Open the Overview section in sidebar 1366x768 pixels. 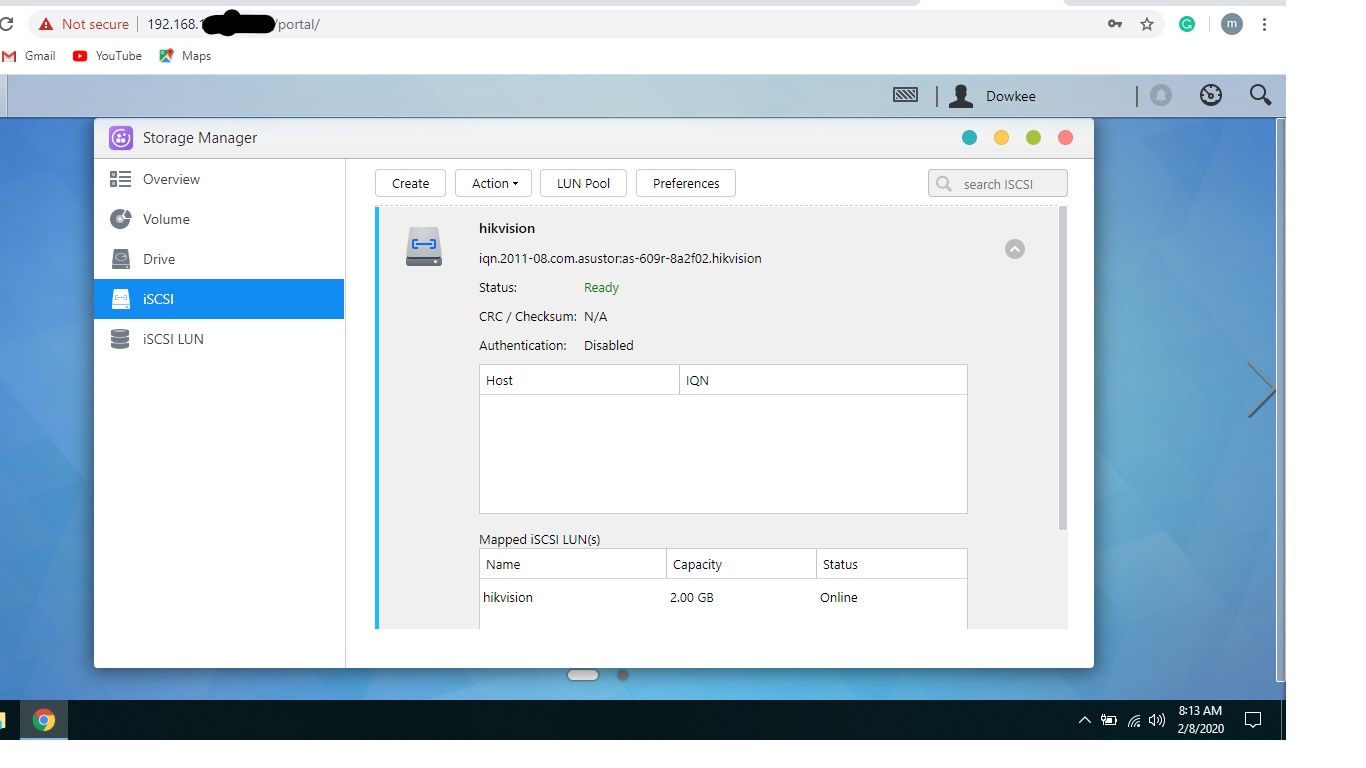tap(170, 179)
